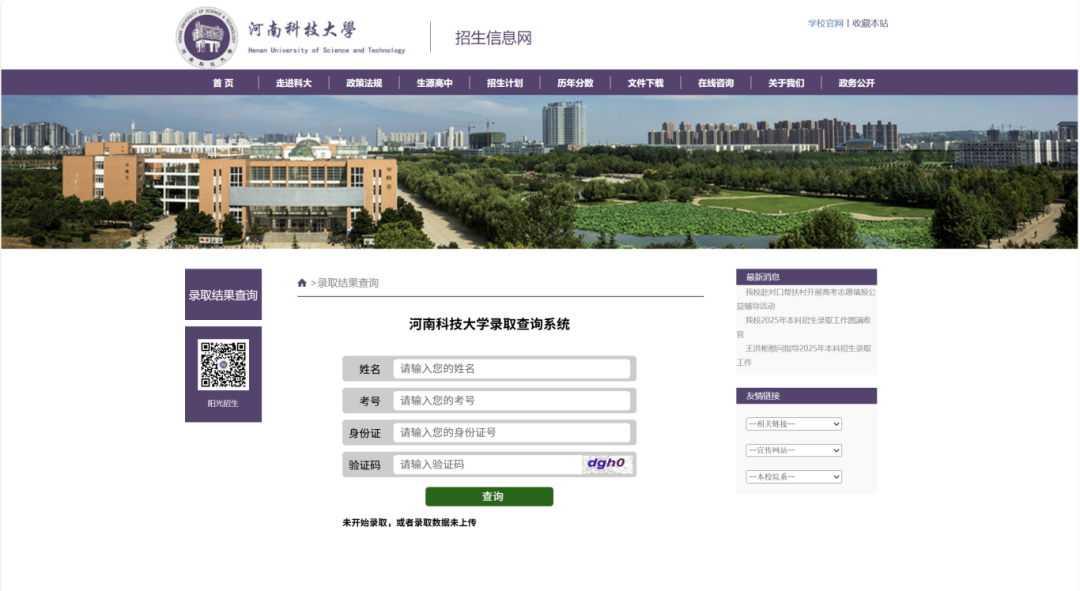Viewport: 1080px width, 591px height.
Task: Click the 收藏本站 link
Action: coord(870,23)
